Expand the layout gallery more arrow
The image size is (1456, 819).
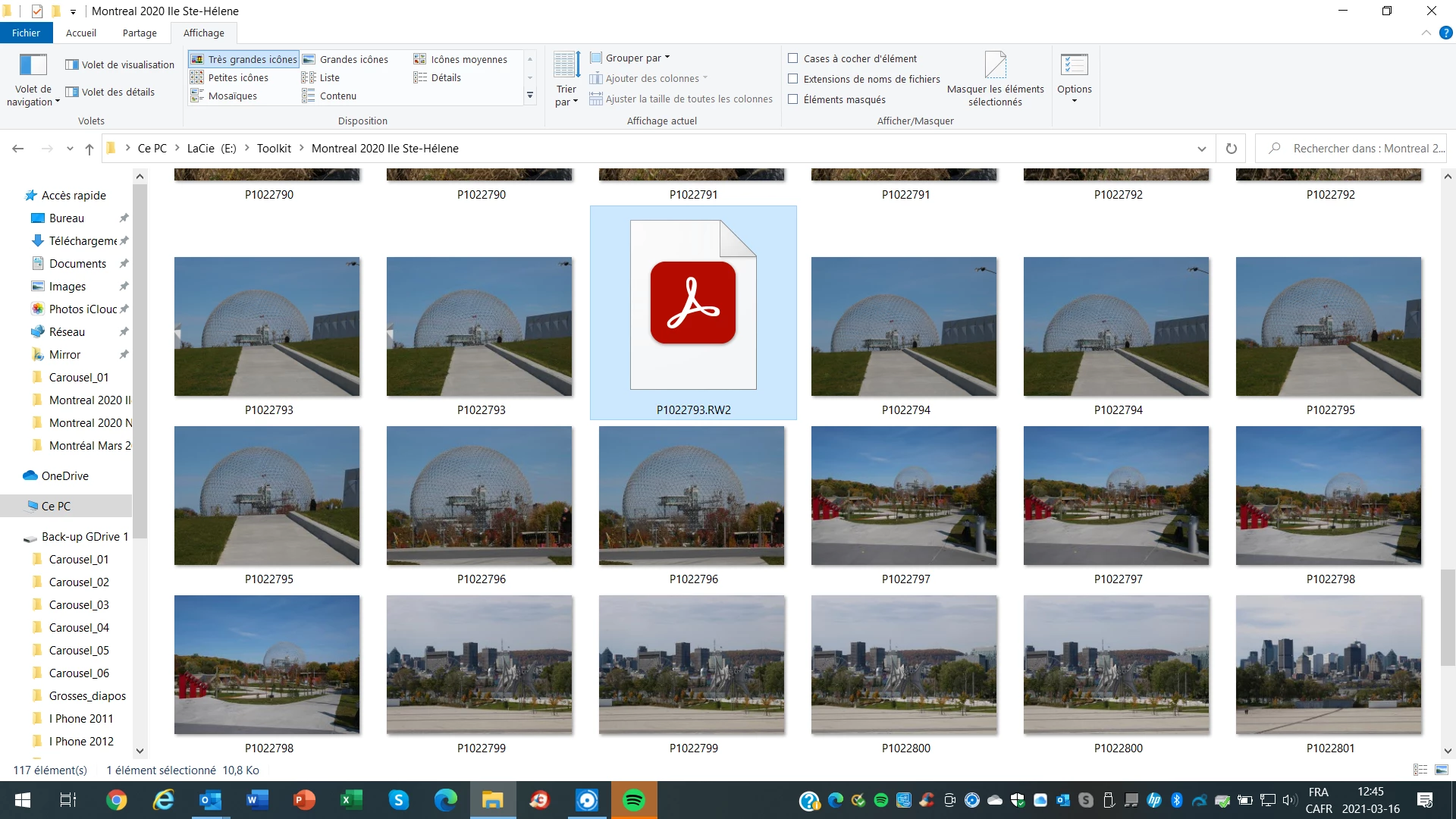coord(530,96)
